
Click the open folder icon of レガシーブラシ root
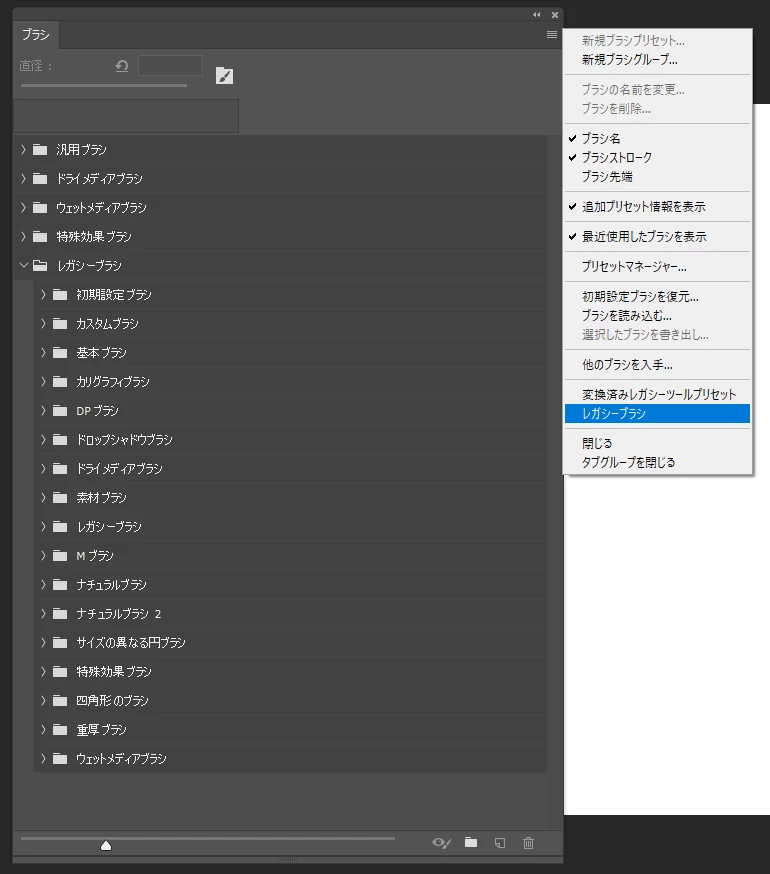pos(40,265)
